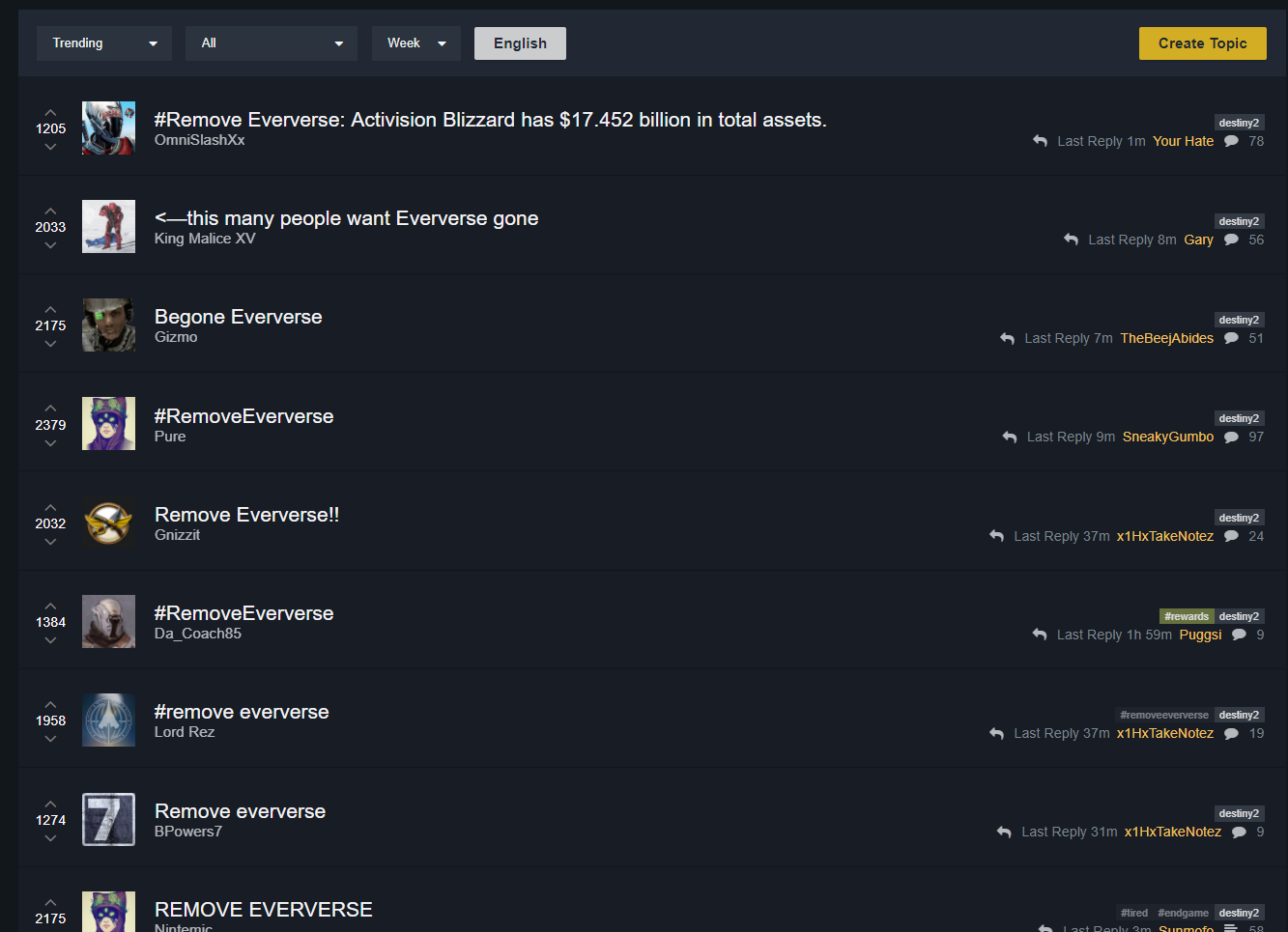Click comment bubble icon showing 24 replies
The image size is (1288, 932).
pos(1231,536)
